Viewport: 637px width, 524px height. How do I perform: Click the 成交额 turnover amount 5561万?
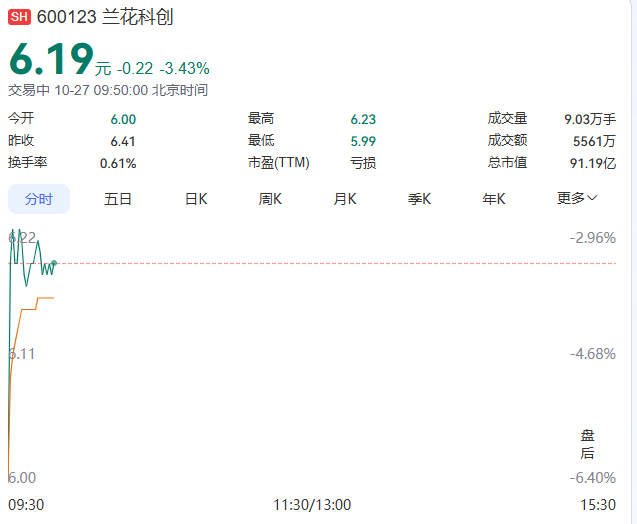click(x=594, y=141)
